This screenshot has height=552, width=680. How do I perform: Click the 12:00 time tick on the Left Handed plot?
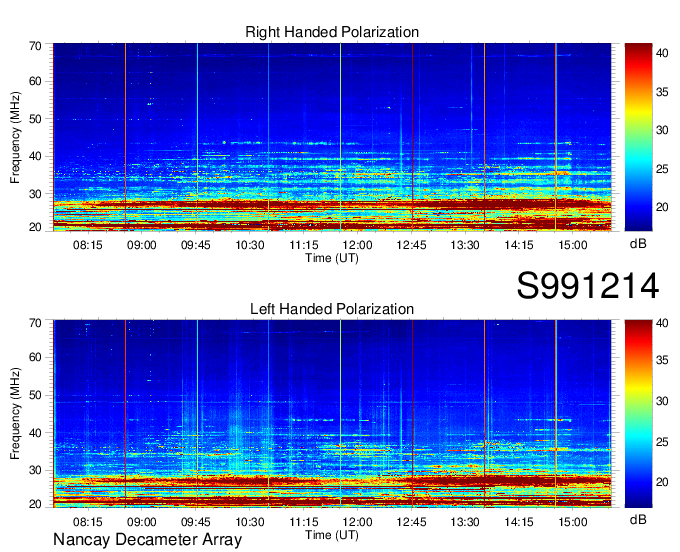click(x=358, y=522)
